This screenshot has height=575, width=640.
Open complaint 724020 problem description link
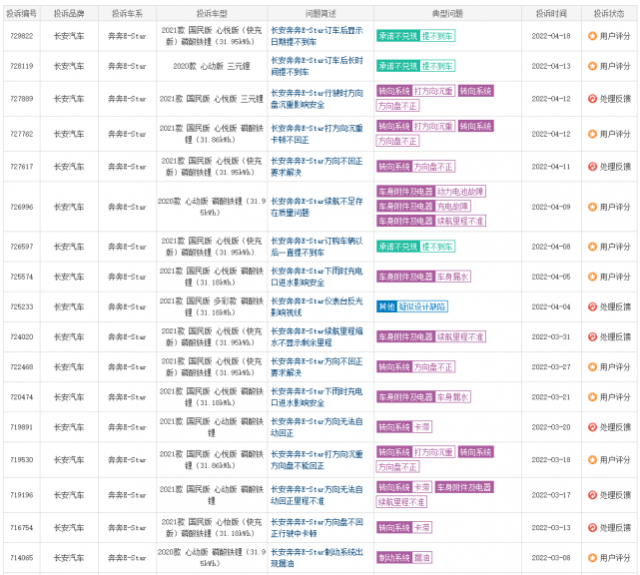[317, 337]
